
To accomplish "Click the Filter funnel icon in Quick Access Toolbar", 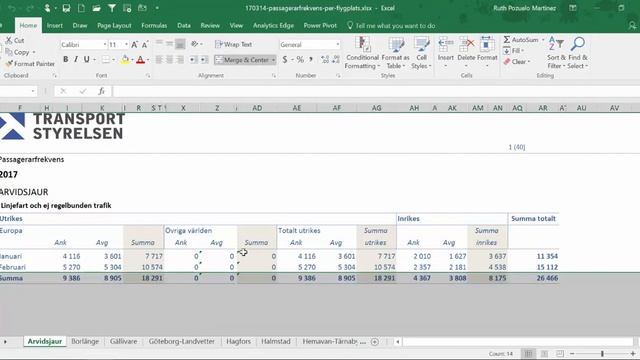I will [111, 8].
